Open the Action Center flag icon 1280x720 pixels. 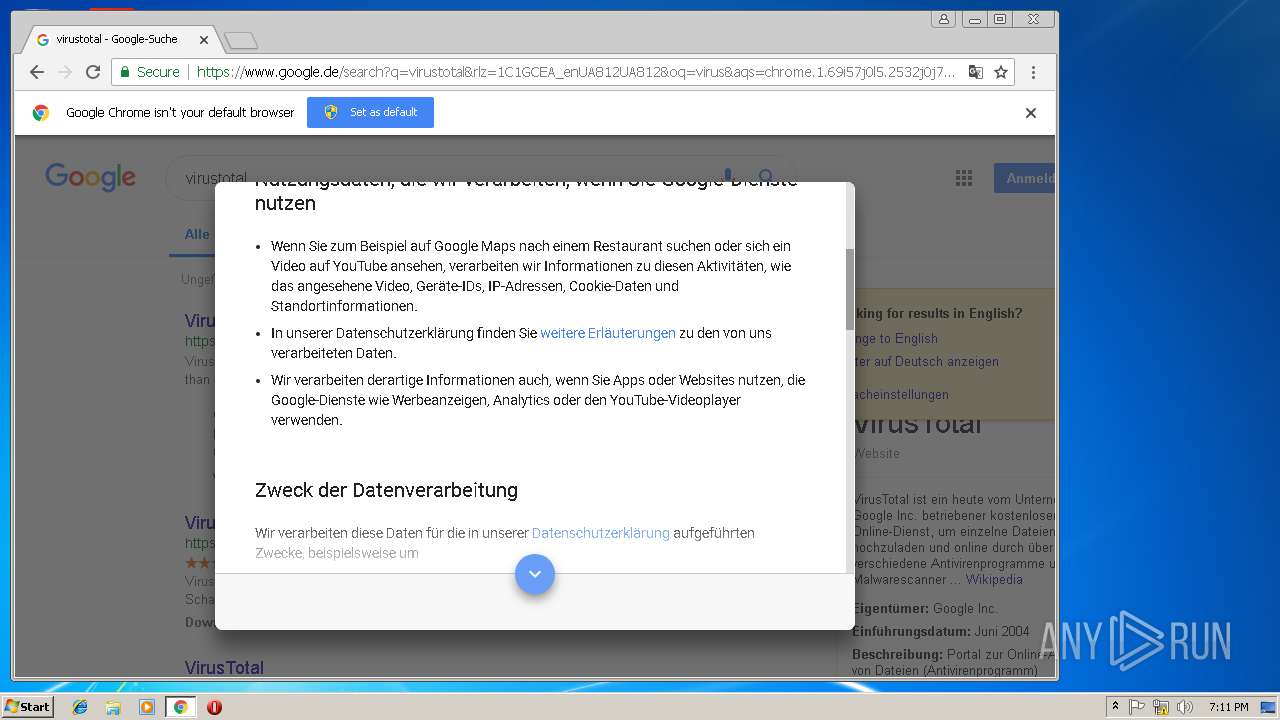point(1137,707)
